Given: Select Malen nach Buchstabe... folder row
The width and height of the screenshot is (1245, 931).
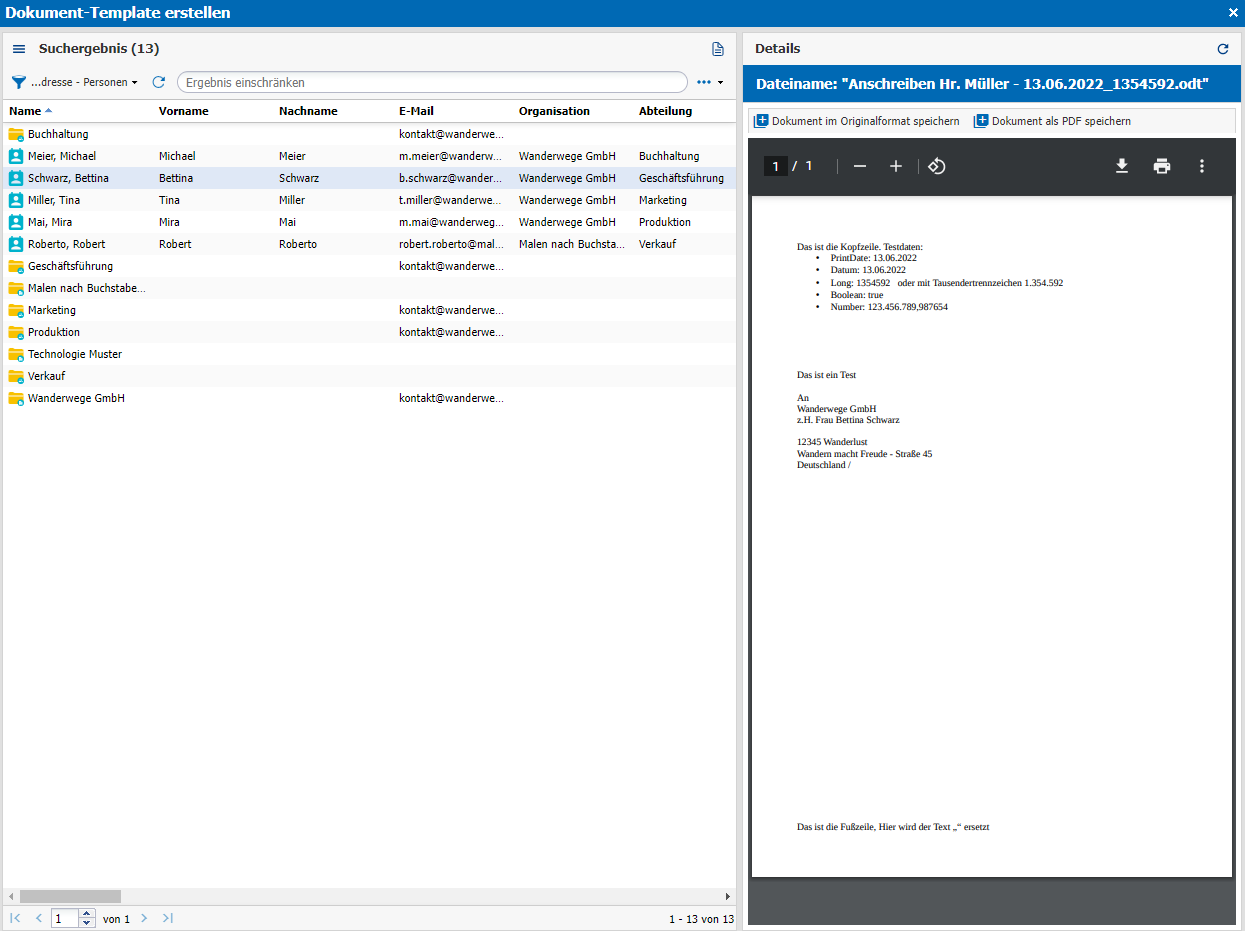Looking at the screenshot, I should [369, 288].
